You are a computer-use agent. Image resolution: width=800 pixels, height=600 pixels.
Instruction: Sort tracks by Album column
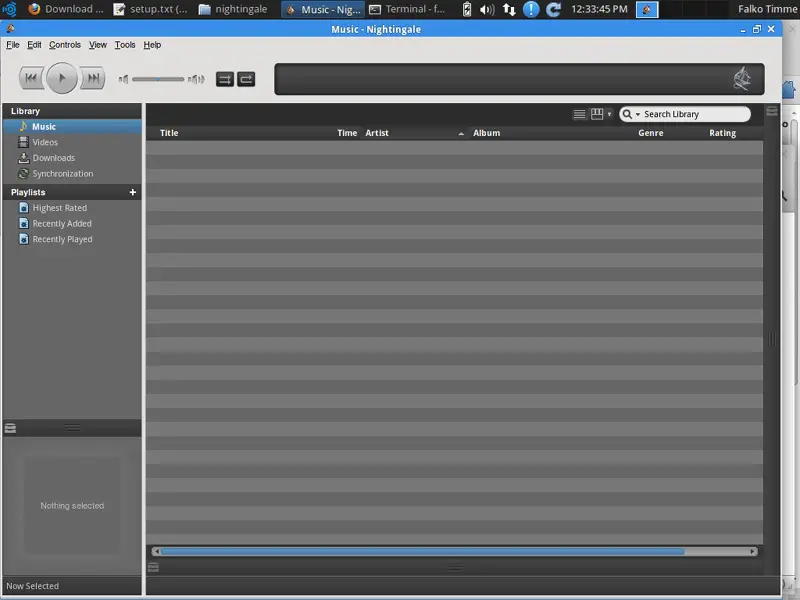coord(486,133)
